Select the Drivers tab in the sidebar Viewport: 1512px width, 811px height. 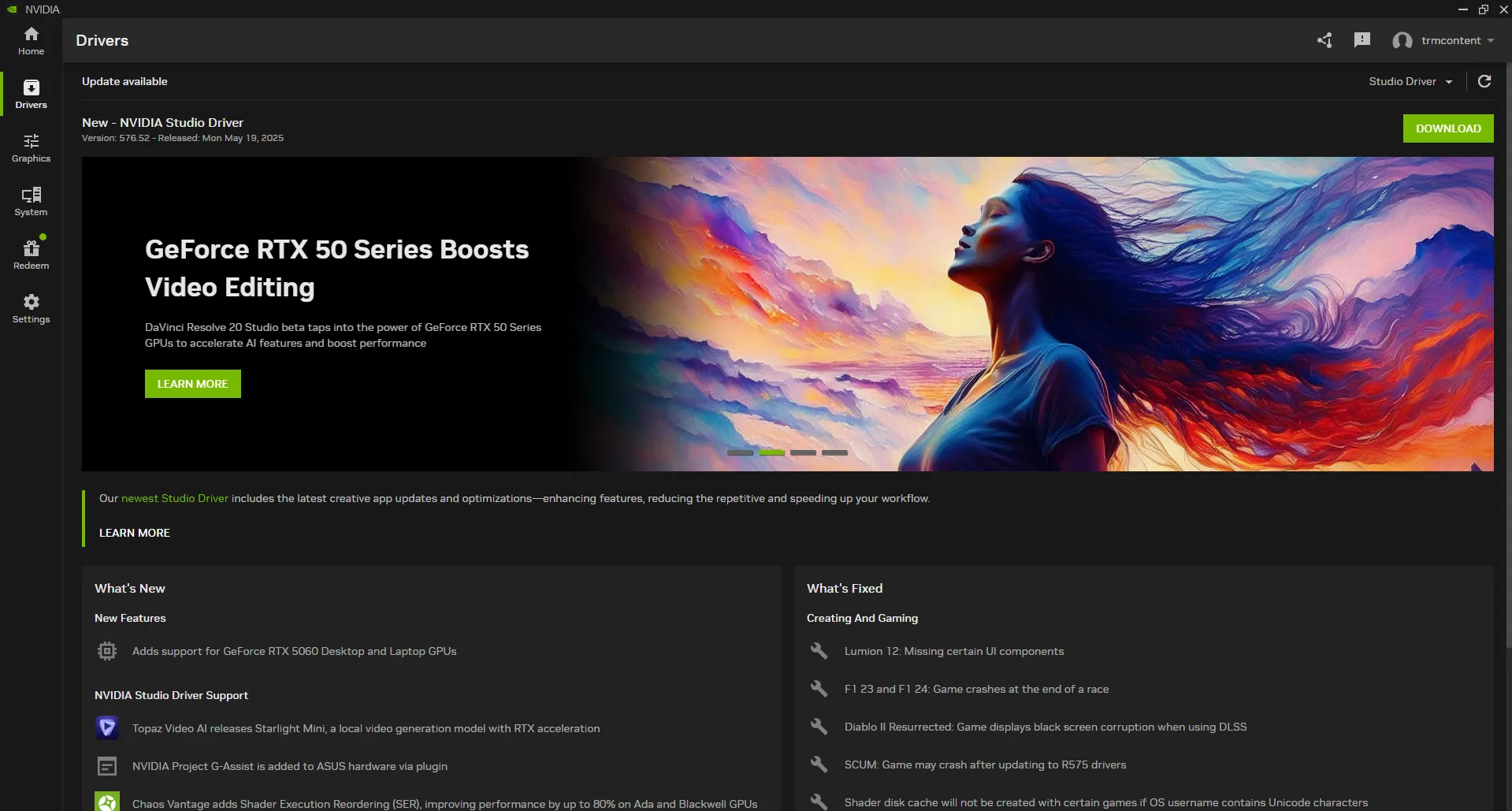tap(31, 94)
